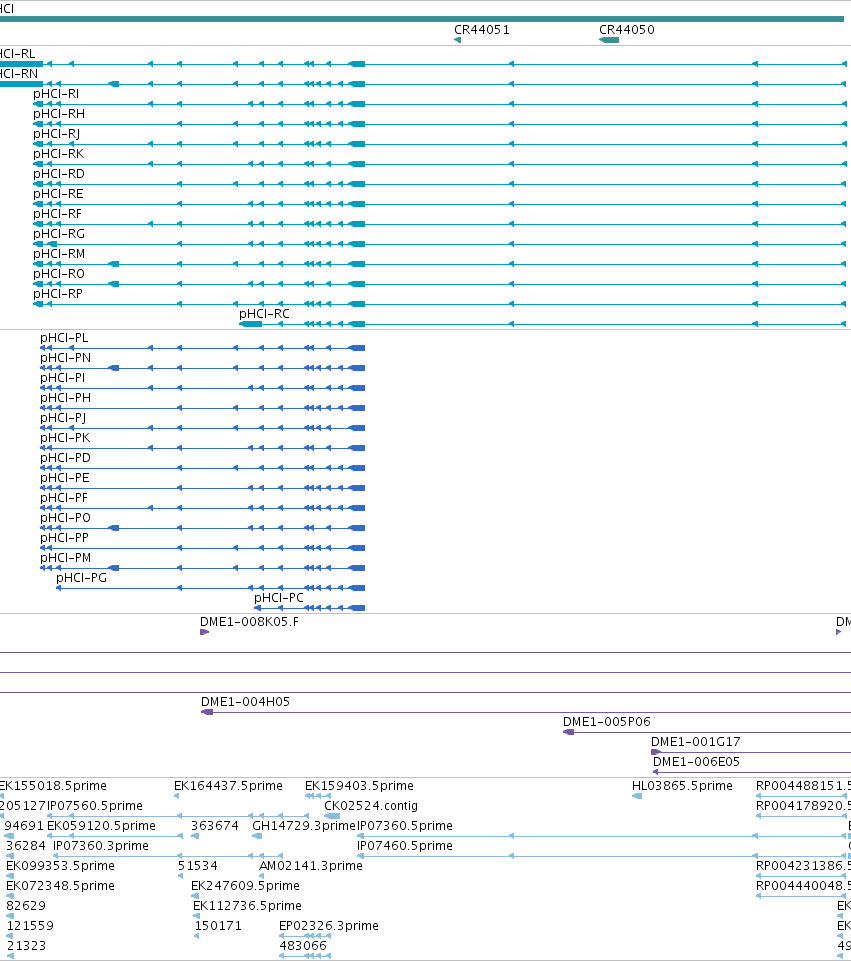Open the pHCl-PK protein label
Image resolution: width=851 pixels, height=961 pixels.
tap(66, 438)
